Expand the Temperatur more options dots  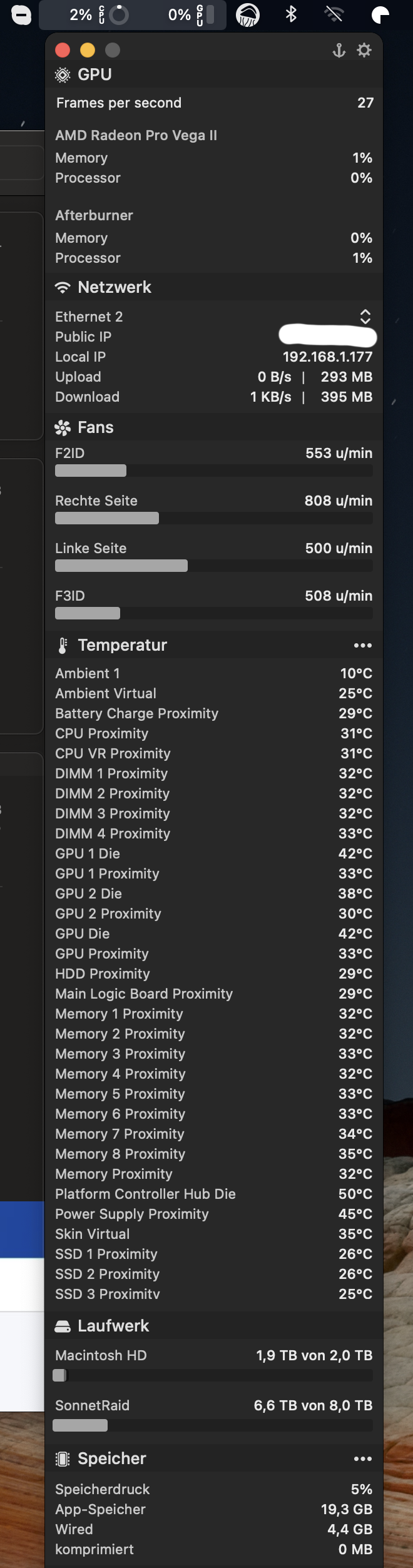click(x=363, y=645)
